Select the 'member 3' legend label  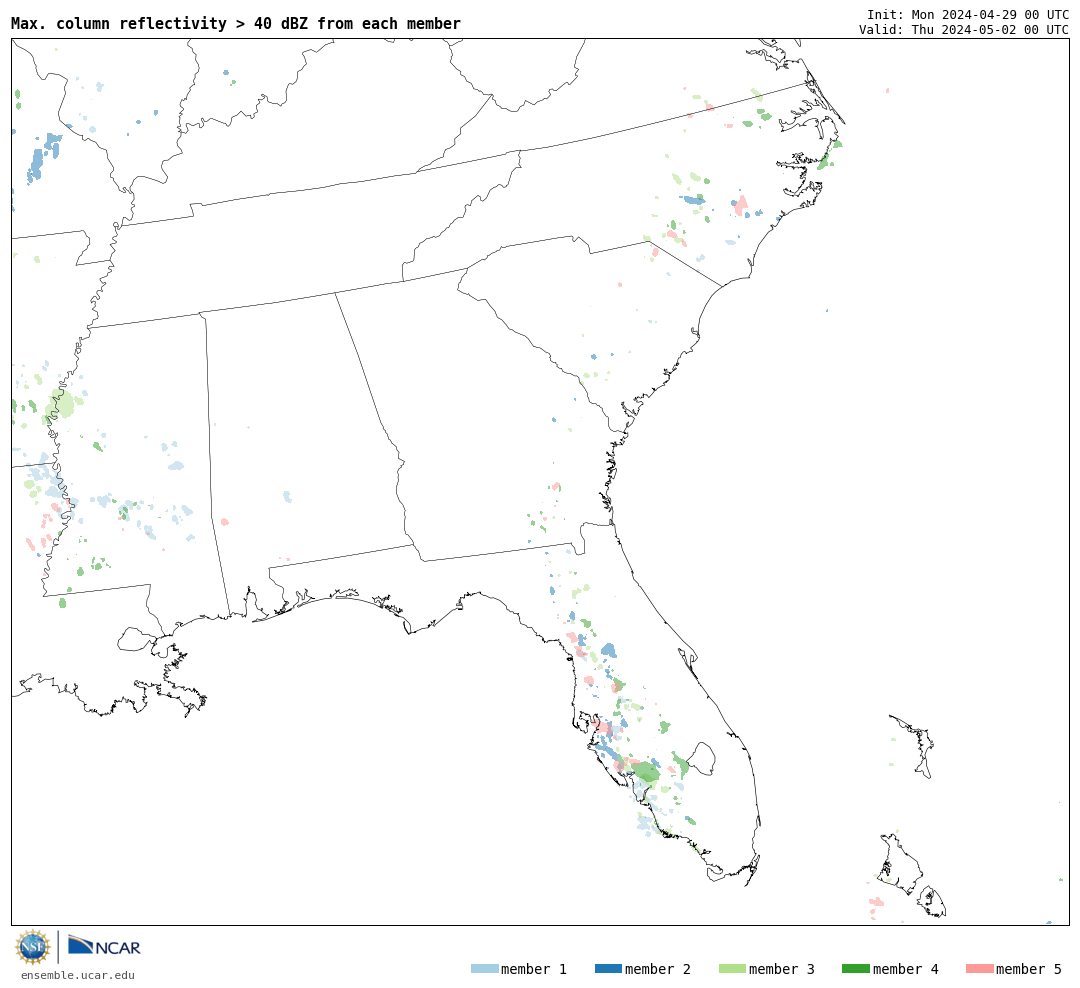click(x=782, y=969)
